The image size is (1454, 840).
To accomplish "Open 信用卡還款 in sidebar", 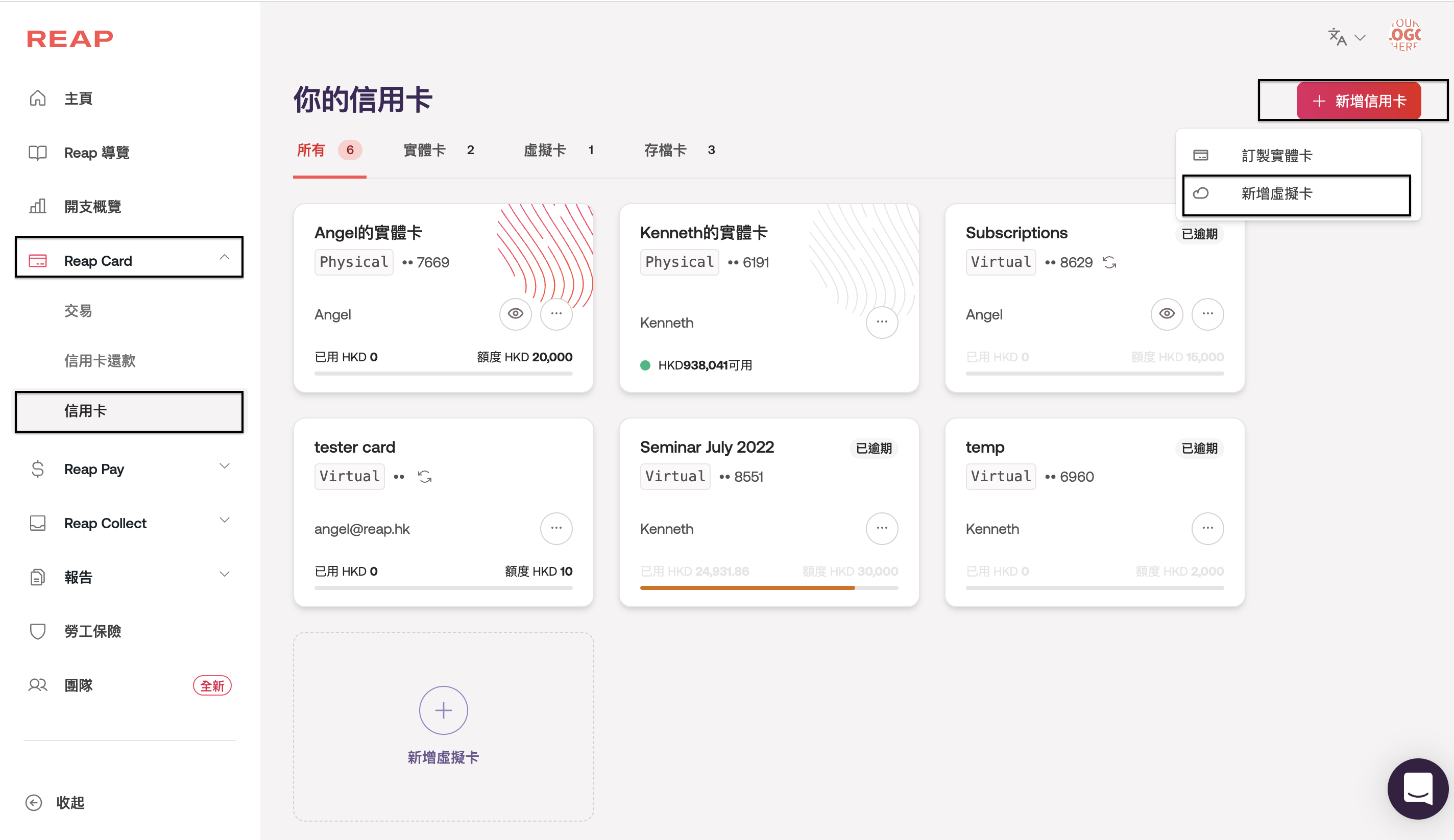I will point(100,361).
